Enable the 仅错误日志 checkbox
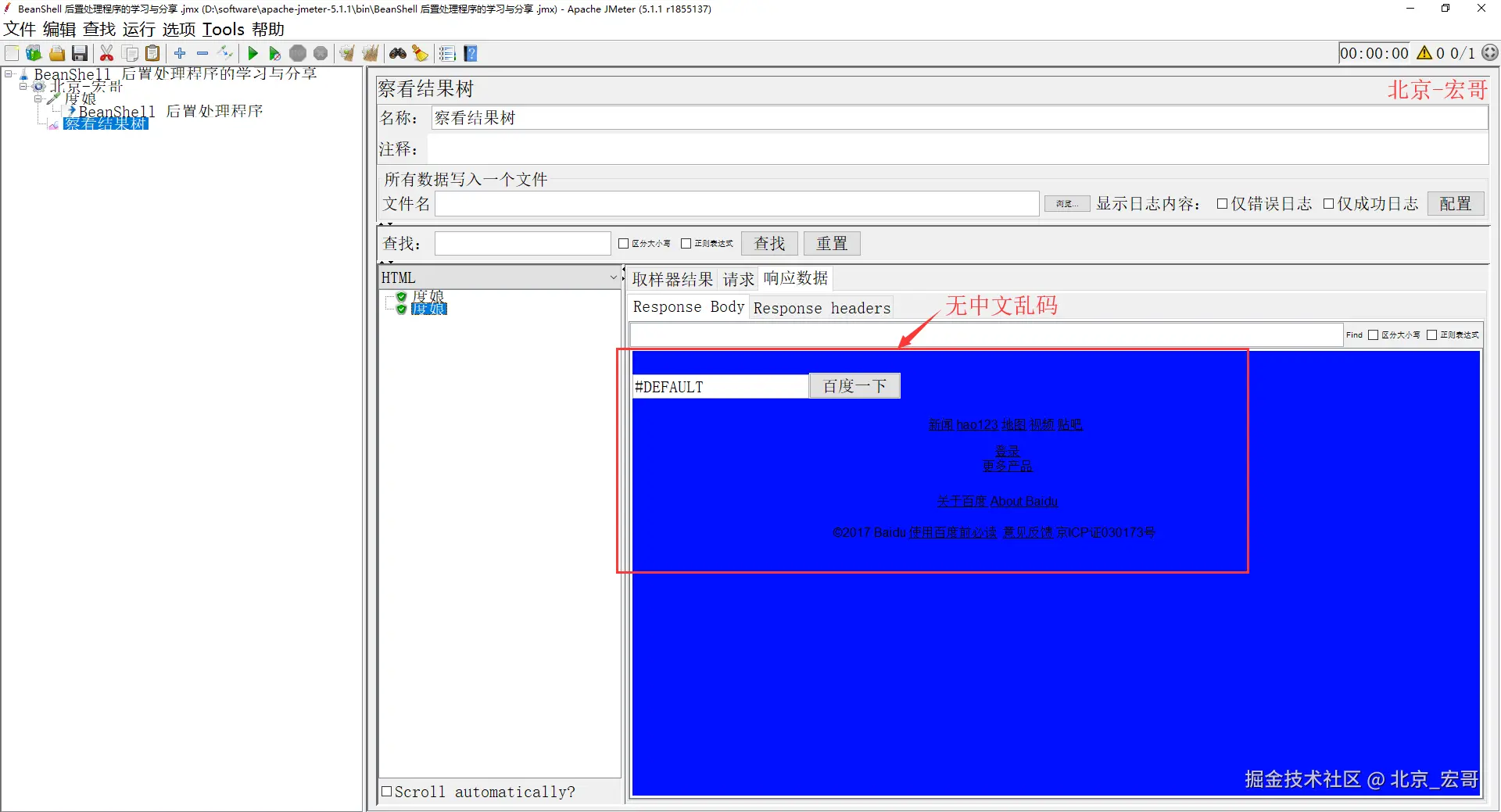Image resolution: width=1501 pixels, height=812 pixels. 1222,204
